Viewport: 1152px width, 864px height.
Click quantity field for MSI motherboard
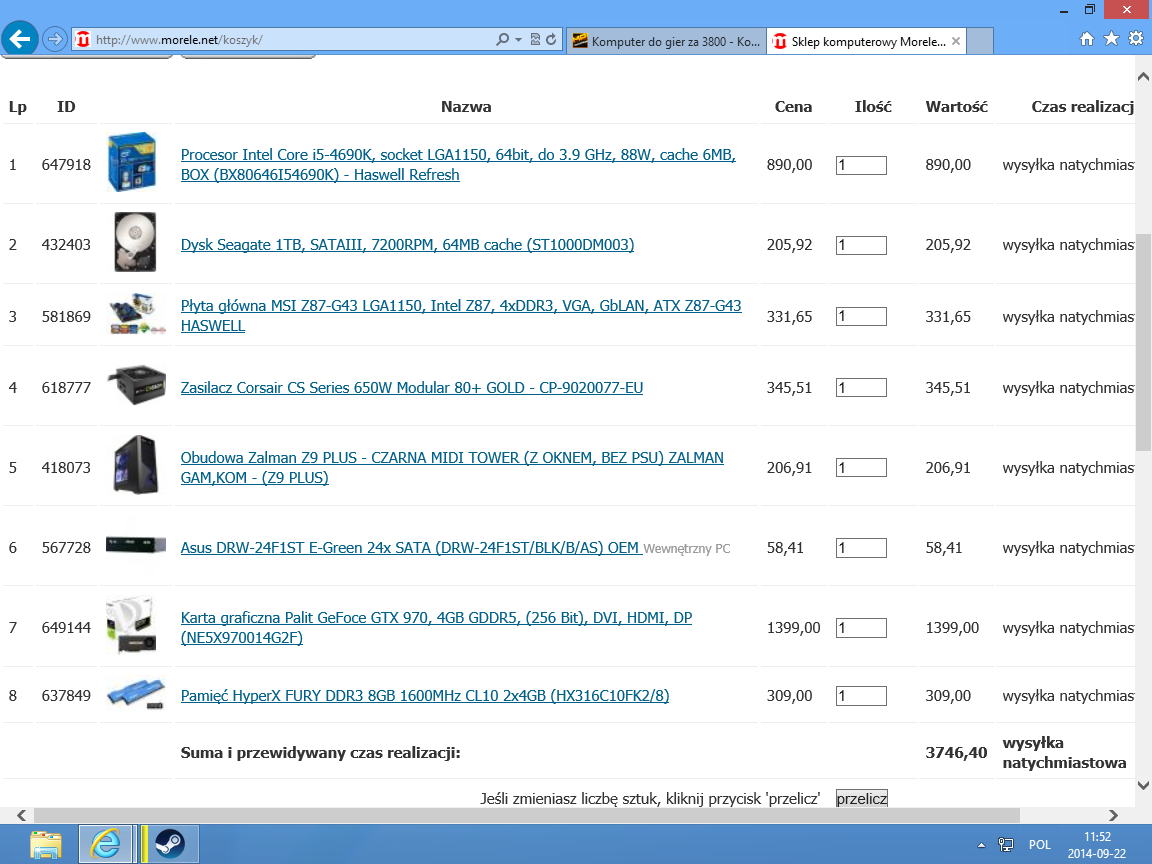tap(861, 317)
